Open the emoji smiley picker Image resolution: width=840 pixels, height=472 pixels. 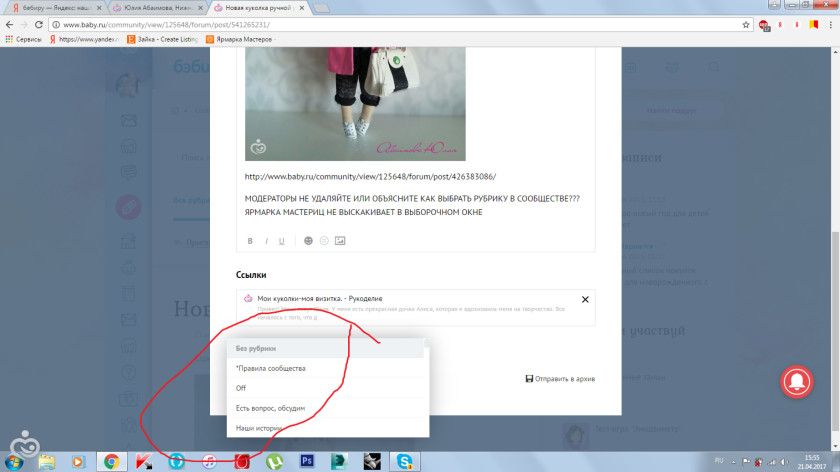click(308, 241)
